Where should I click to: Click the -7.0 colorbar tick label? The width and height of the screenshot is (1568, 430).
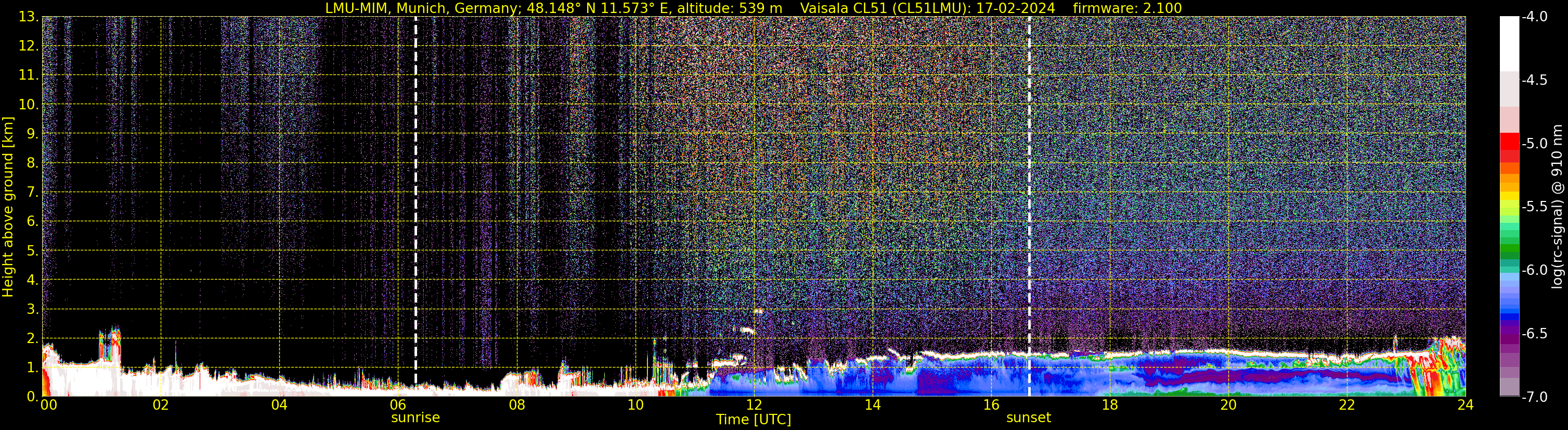tap(1534, 397)
